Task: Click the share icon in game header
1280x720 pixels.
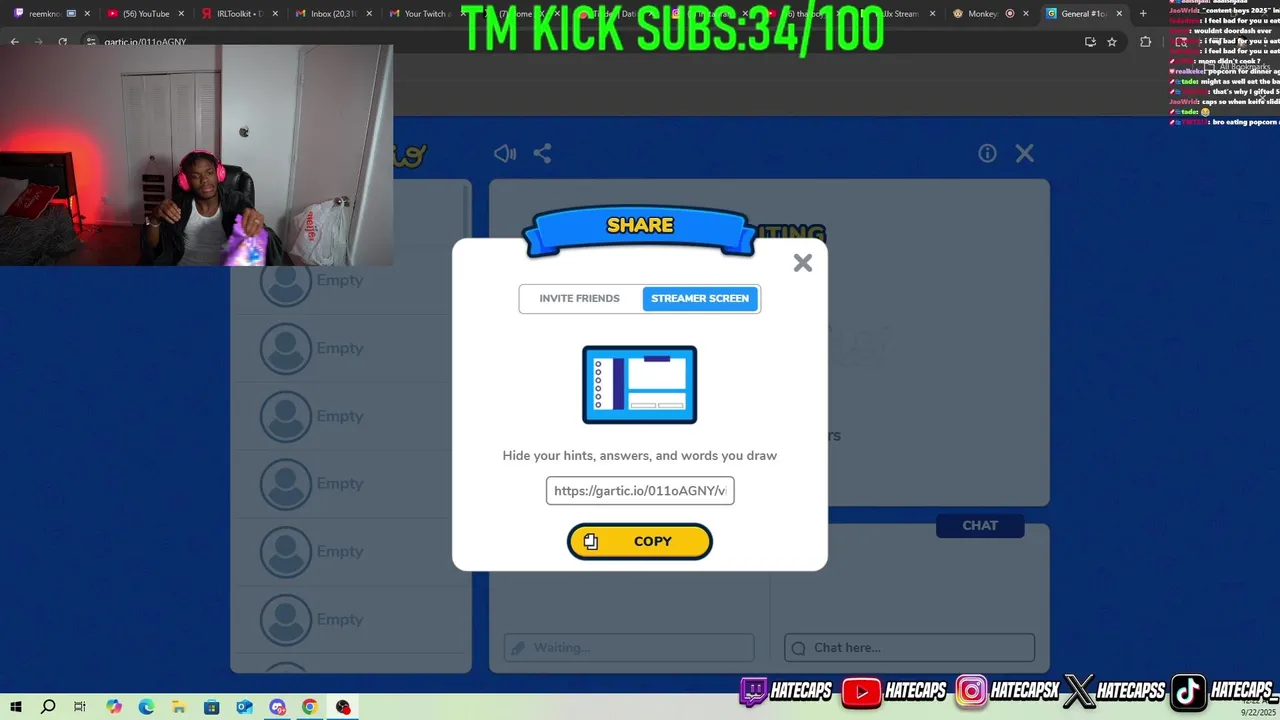Action: pos(542,153)
